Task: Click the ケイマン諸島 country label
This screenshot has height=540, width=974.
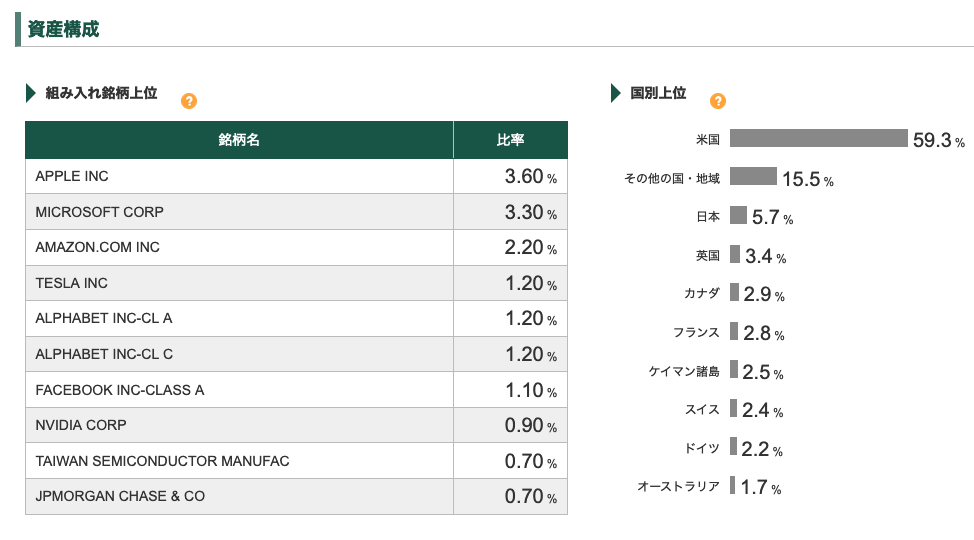Action: [x=684, y=371]
